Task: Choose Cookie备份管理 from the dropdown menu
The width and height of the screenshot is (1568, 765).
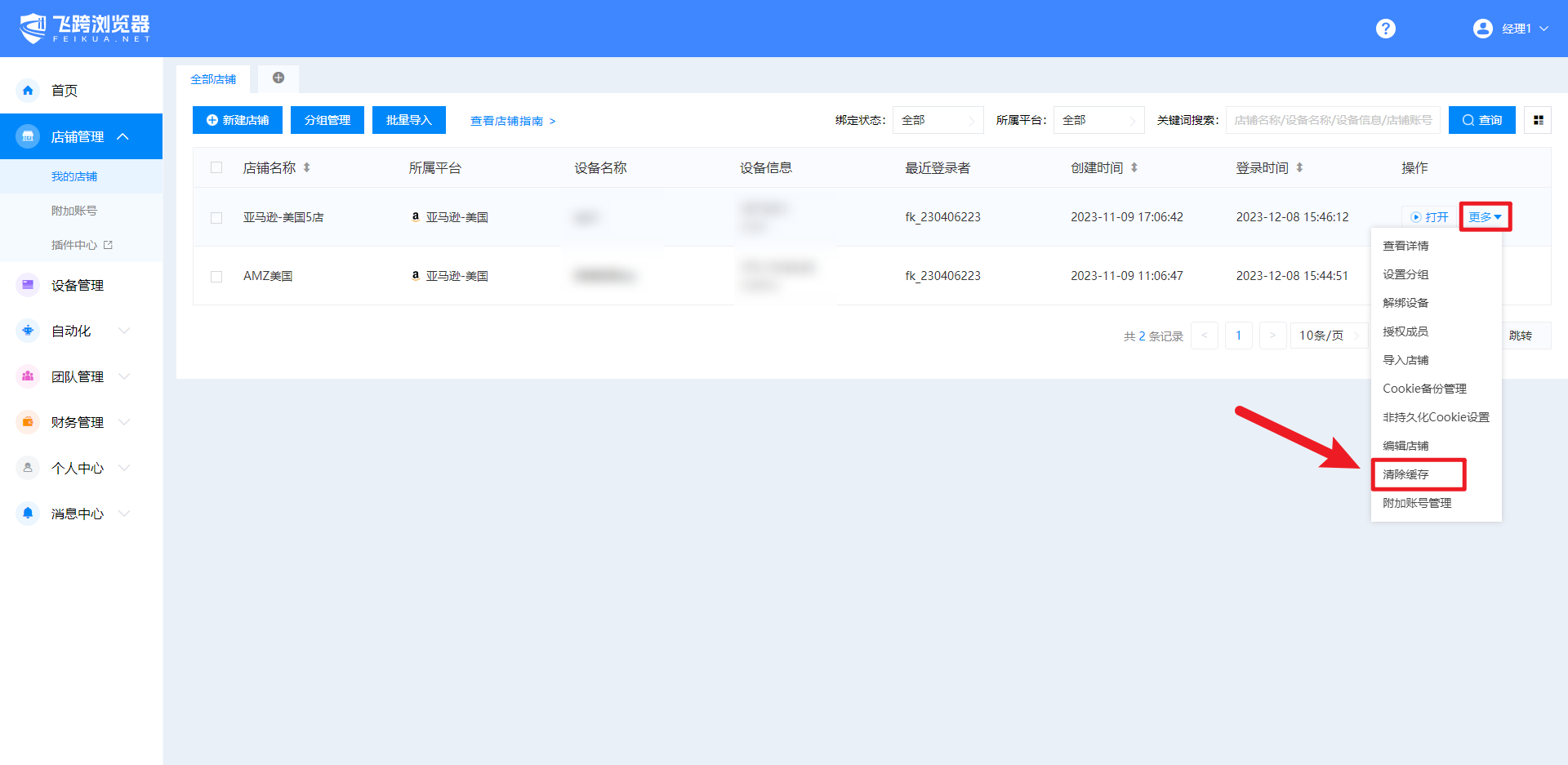Action: [1424, 389]
